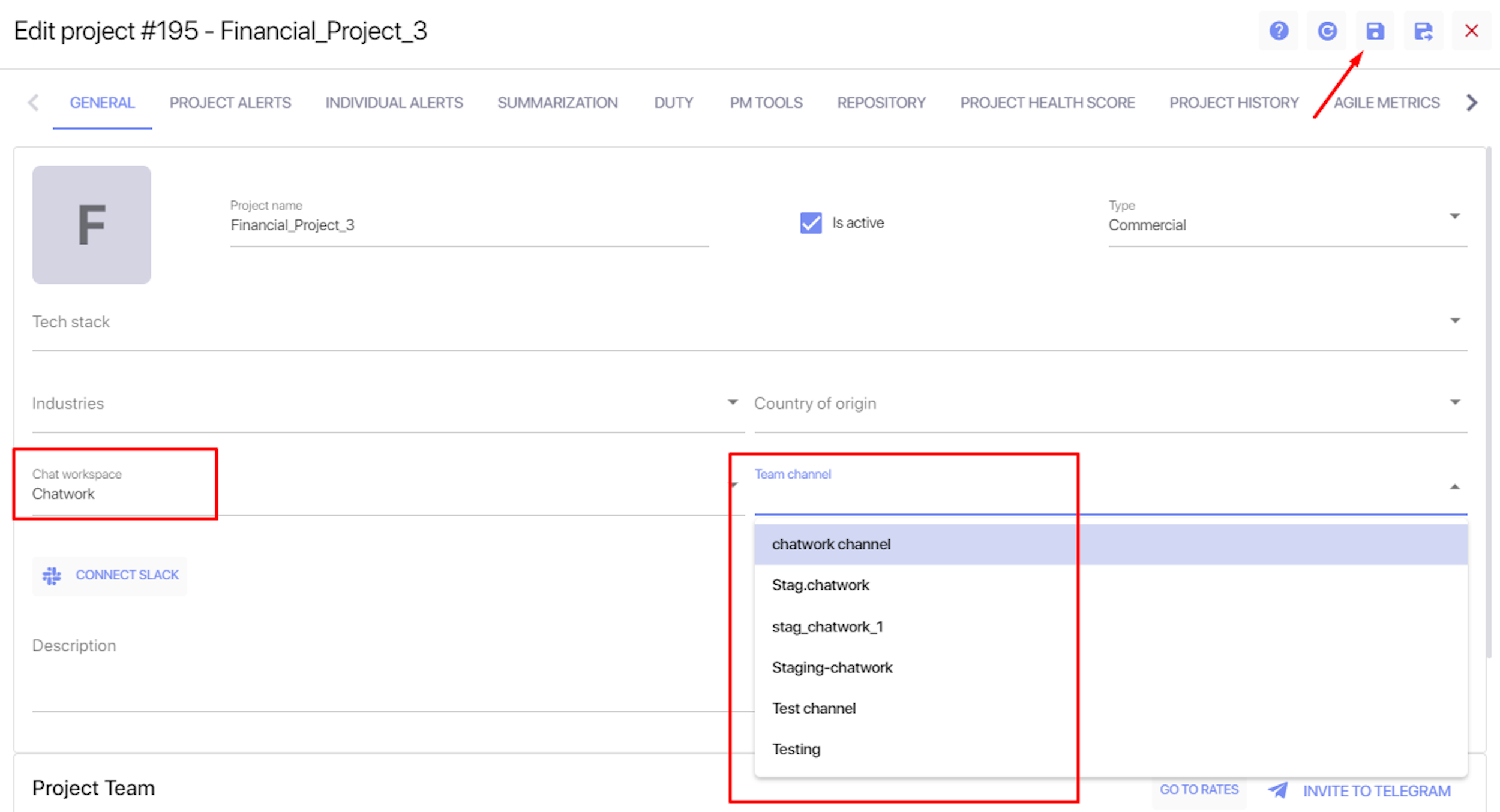Click Invite to Telegram button
Viewport: 1500px width, 812px height.
tap(1360, 791)
